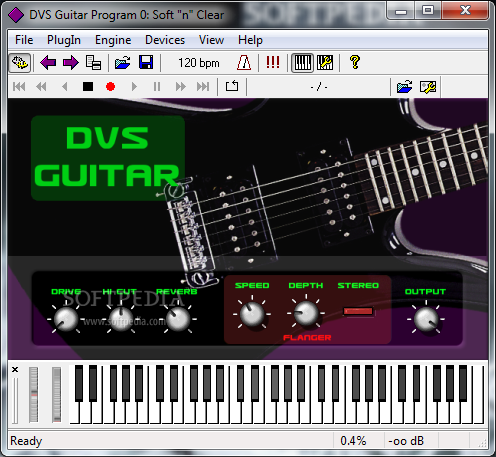
Task: Open the Devices menu
Action: [x=165, y=40]
